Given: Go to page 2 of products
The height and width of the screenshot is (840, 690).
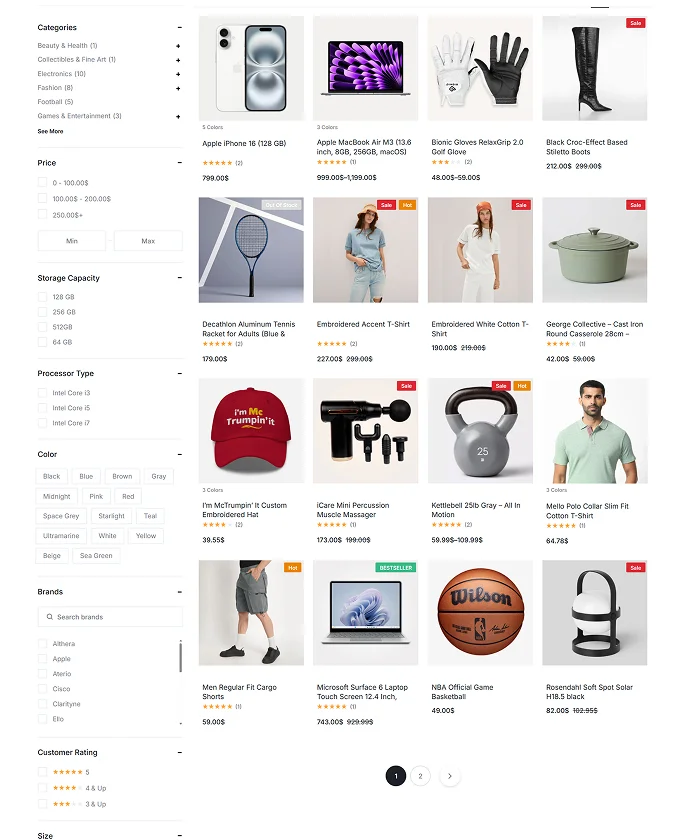Looking at the screenshot, I should pos(420,776).
